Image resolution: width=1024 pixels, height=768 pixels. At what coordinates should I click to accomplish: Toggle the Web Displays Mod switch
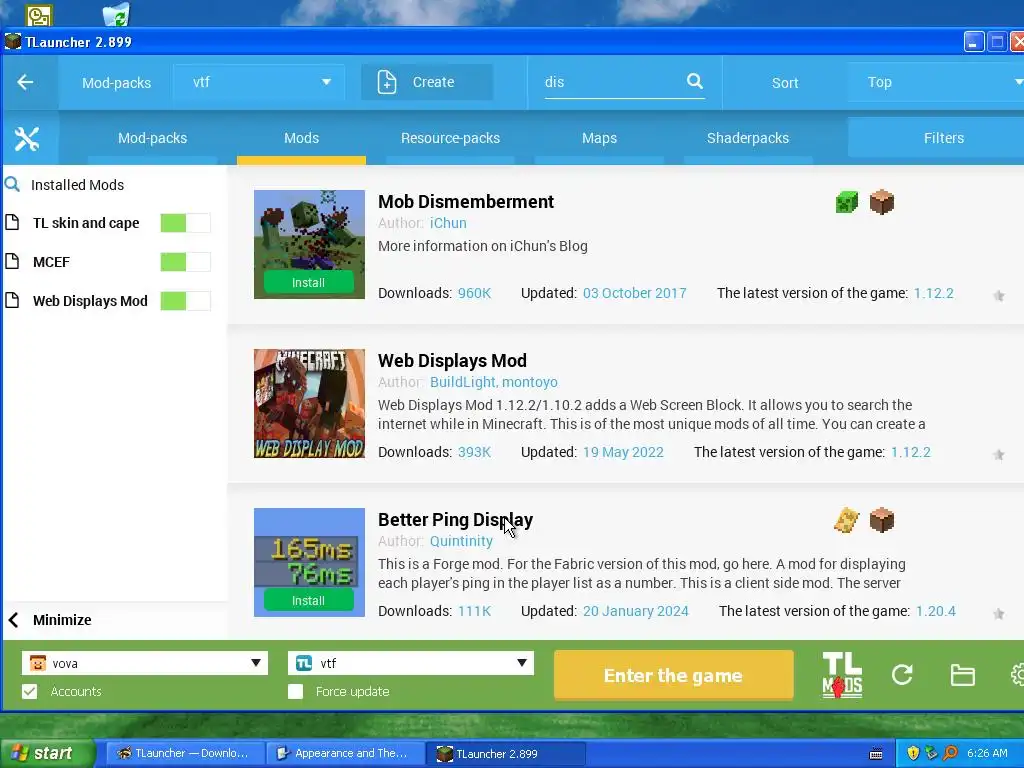pos(185,300)
